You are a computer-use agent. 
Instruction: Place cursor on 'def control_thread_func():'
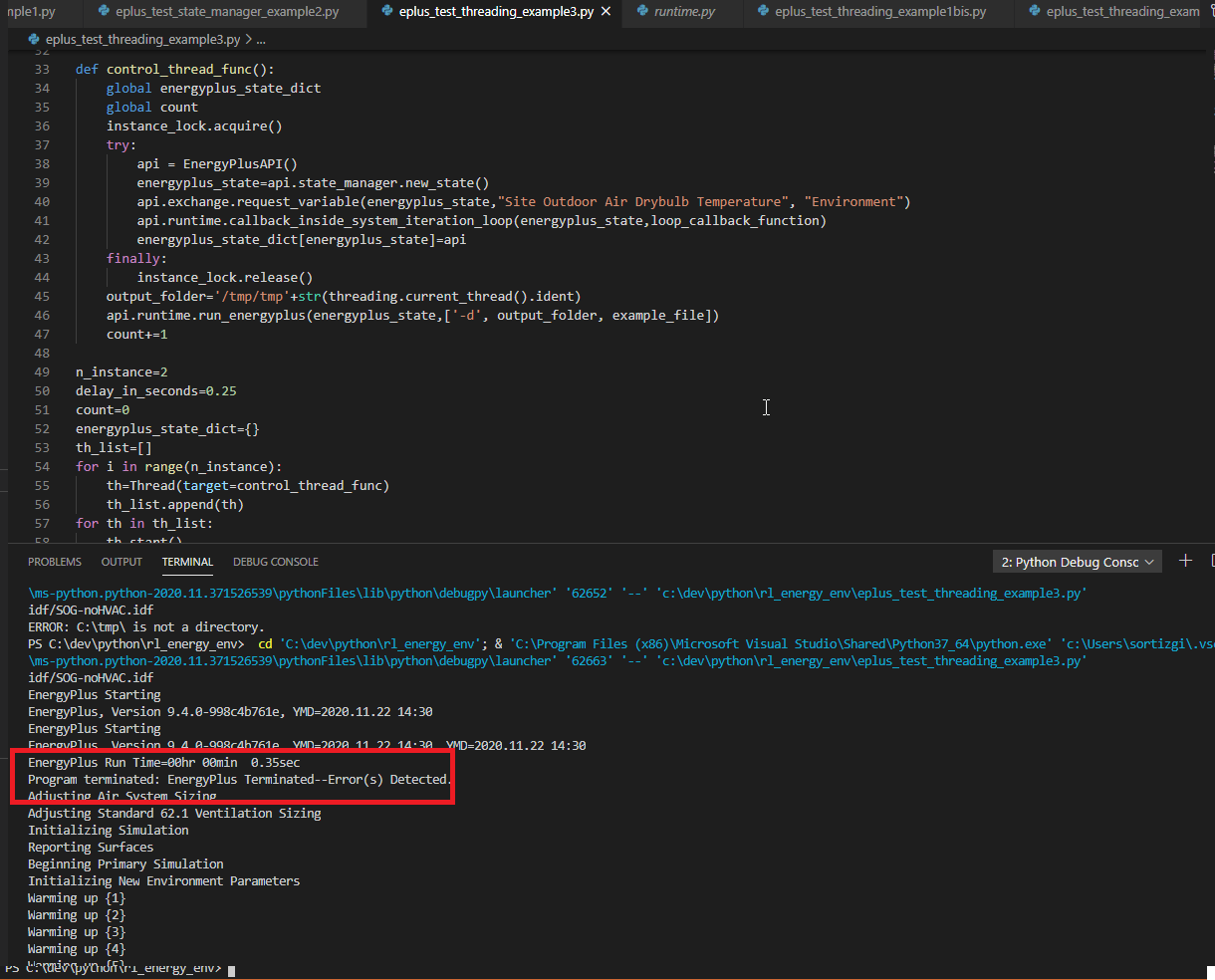pos(174,70)
